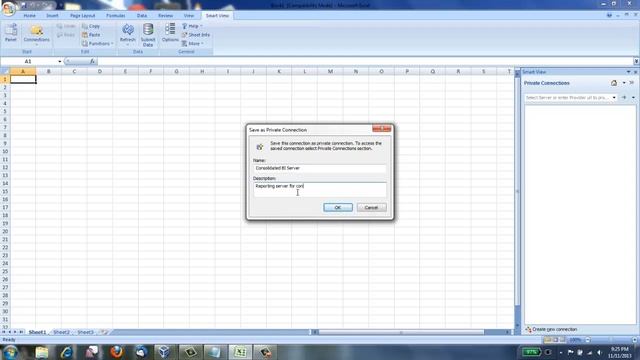Select row 10 header
Screen dimensions: 640x360
[x=5, y=151]
